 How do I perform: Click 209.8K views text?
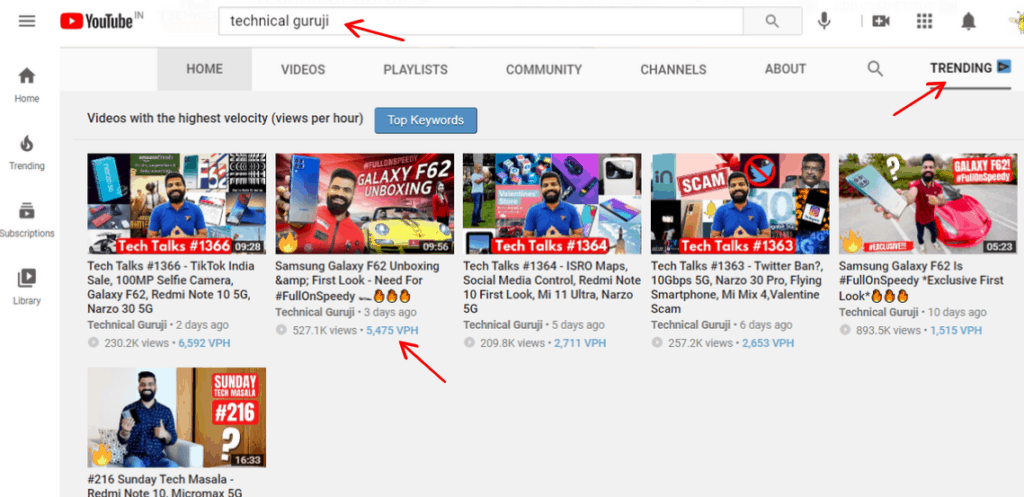click(512, 343)
